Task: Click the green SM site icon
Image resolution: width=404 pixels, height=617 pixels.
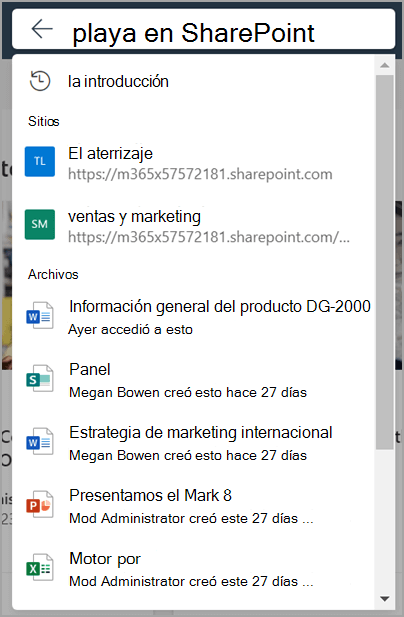Action: [x=40, y=224]
